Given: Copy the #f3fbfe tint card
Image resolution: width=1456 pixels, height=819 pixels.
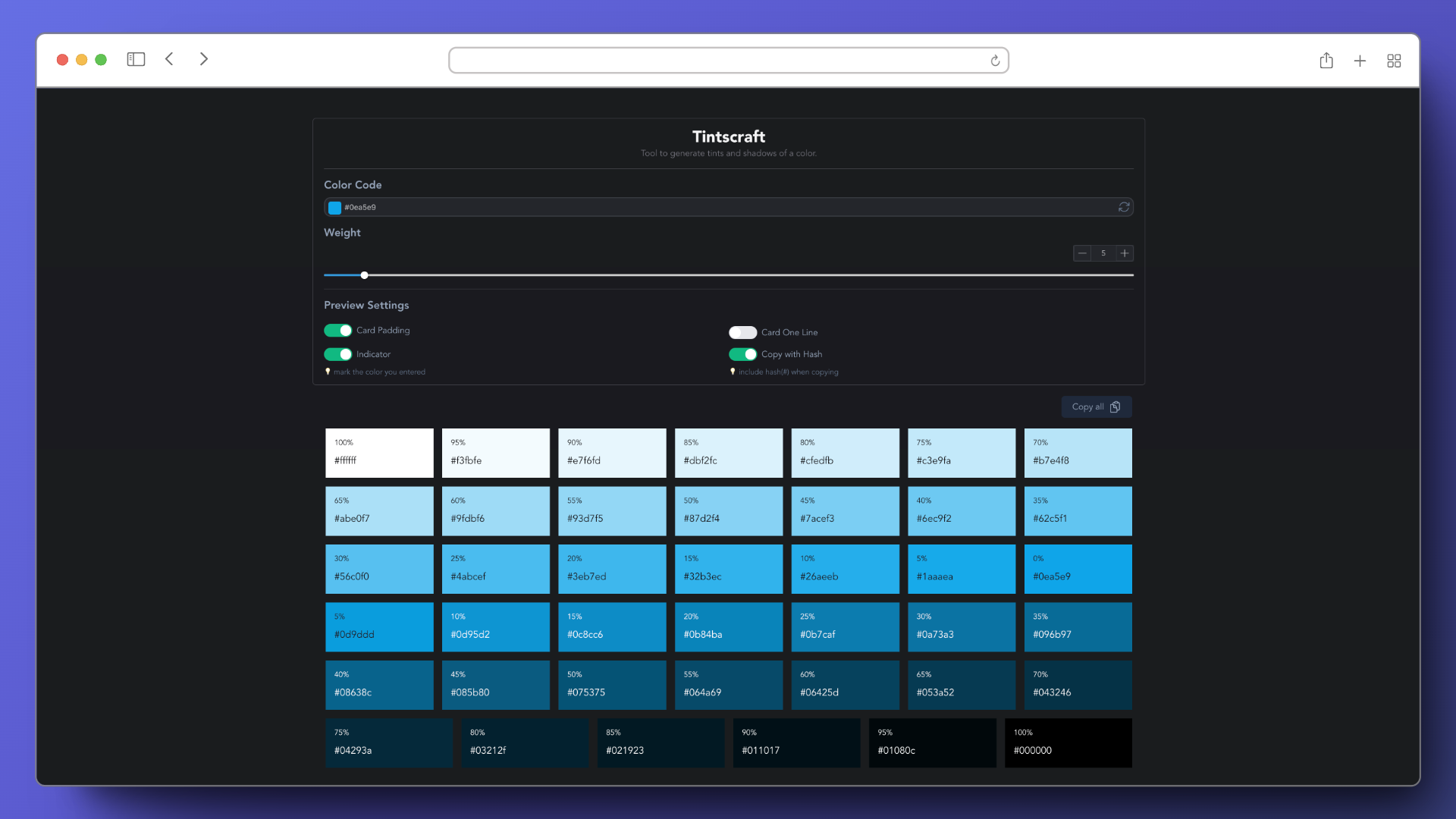Looking at the screenshot, I should (x=496, y=453).
